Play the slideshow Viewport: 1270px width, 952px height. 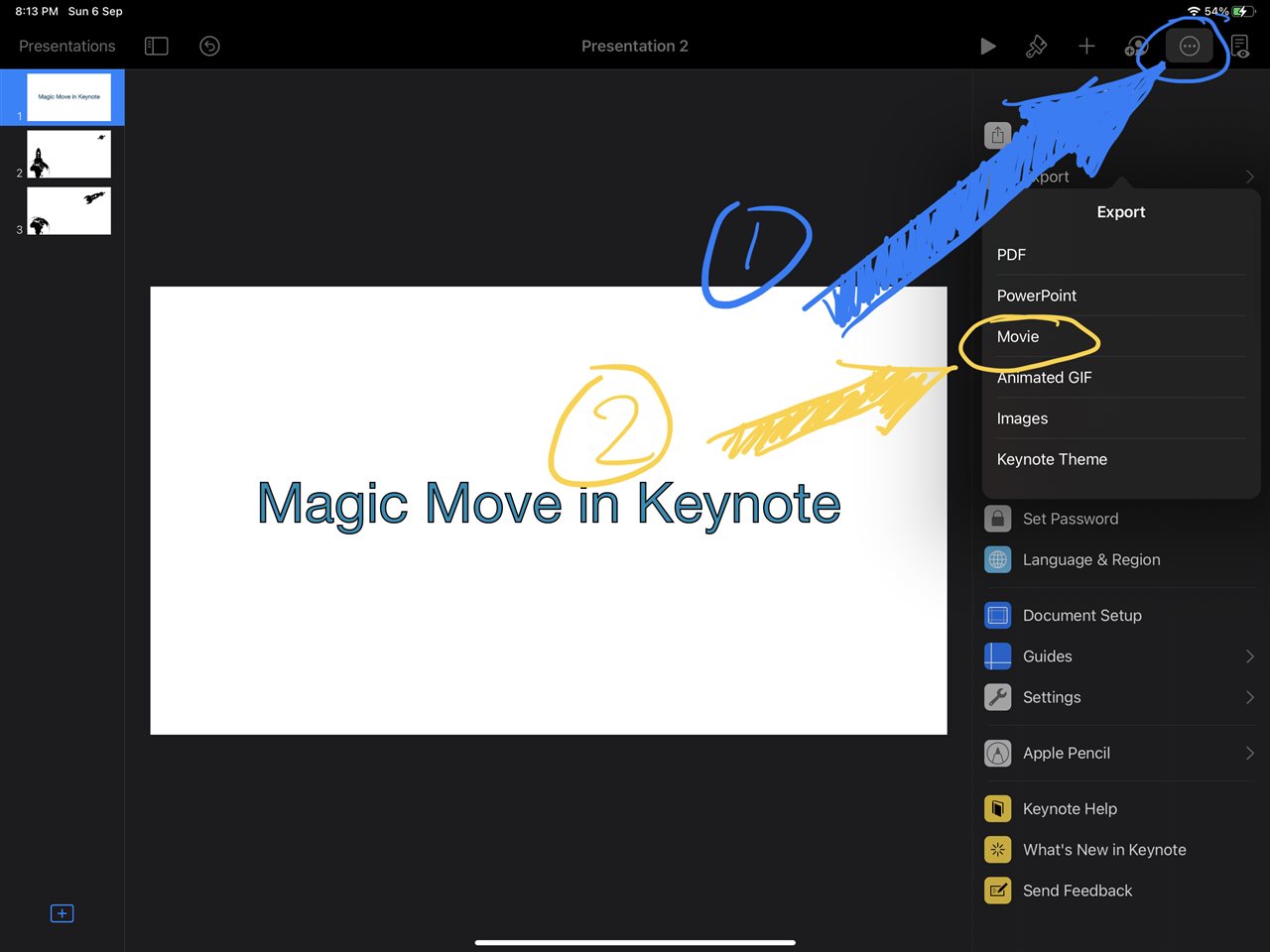click(987, 46)
